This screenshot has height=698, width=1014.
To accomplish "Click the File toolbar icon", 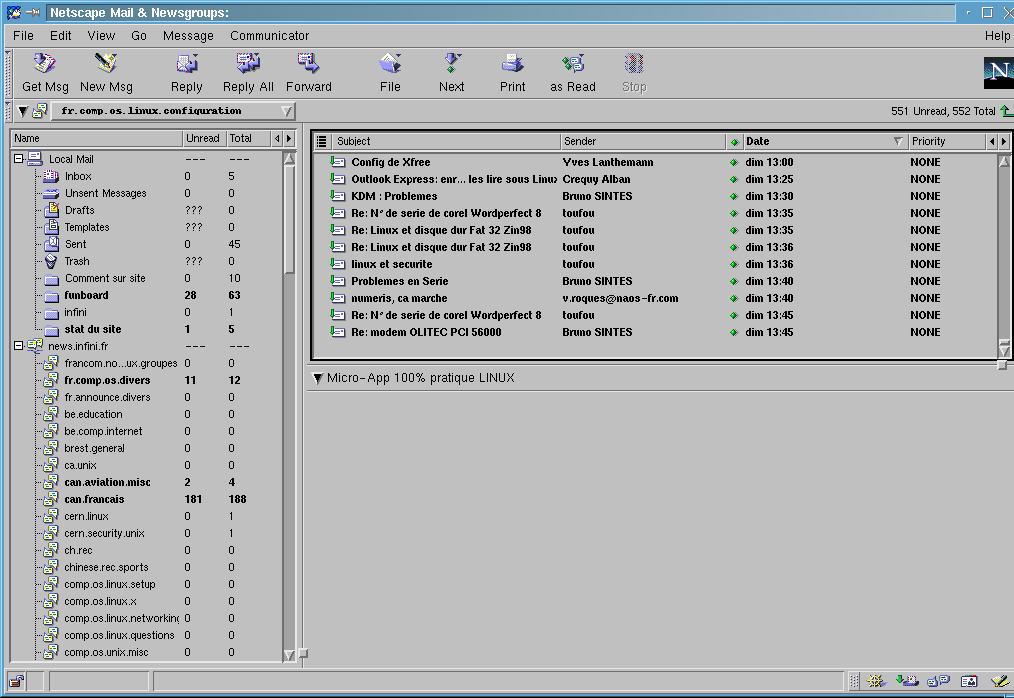I will 390,63.
